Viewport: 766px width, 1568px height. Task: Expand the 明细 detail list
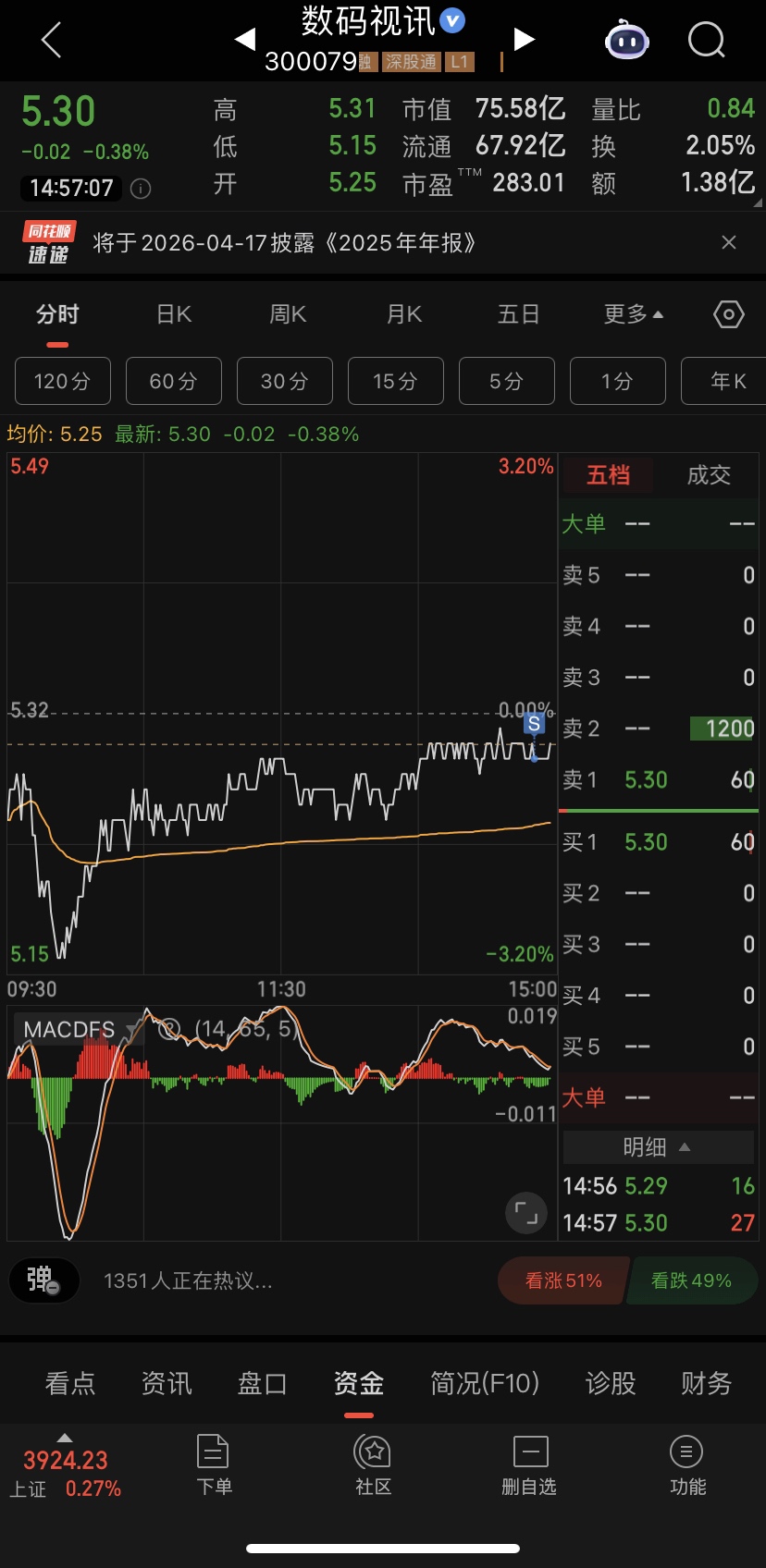[x=658, y=1147]
